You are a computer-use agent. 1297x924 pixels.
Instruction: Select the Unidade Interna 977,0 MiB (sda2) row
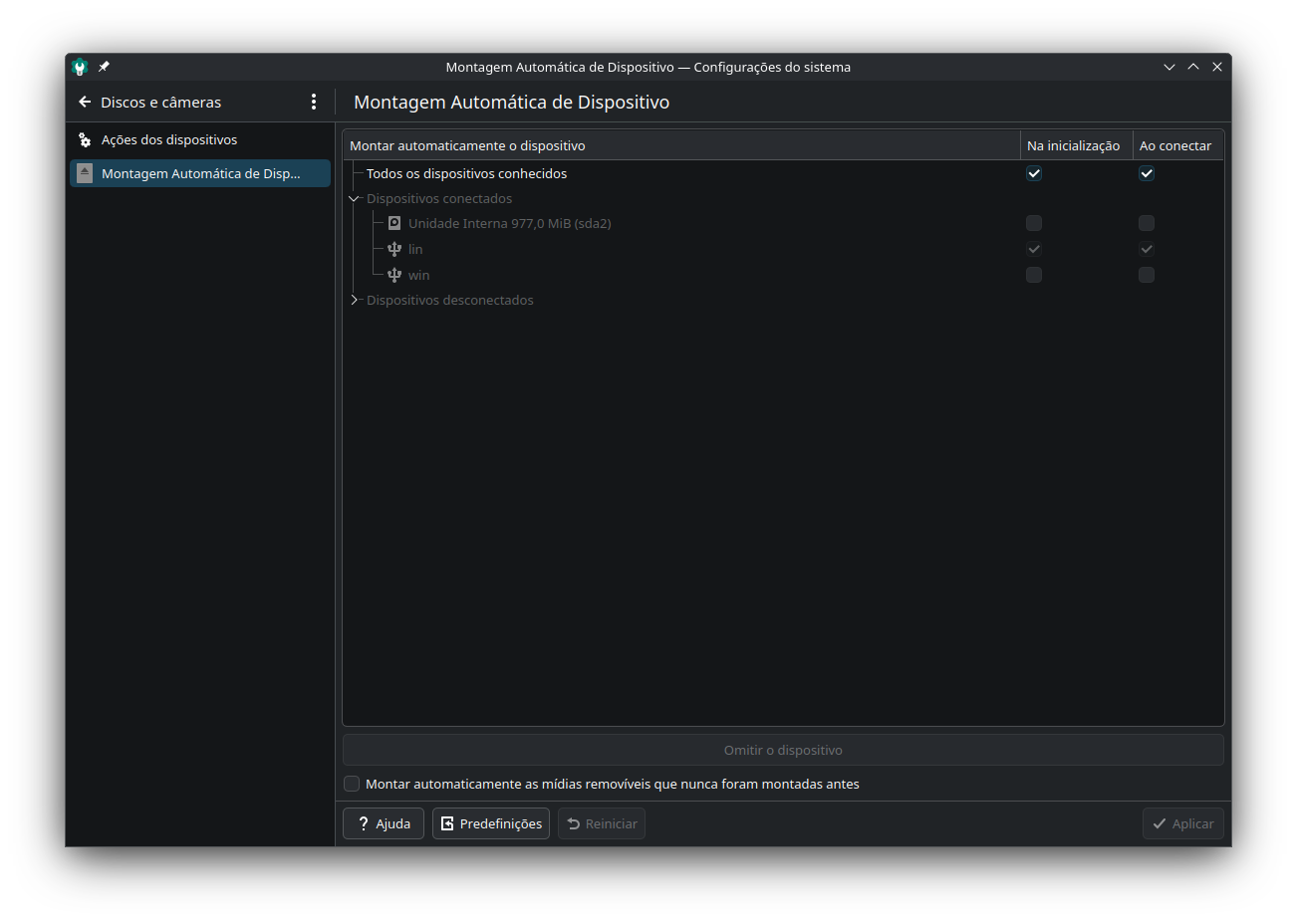coord(783,223)
